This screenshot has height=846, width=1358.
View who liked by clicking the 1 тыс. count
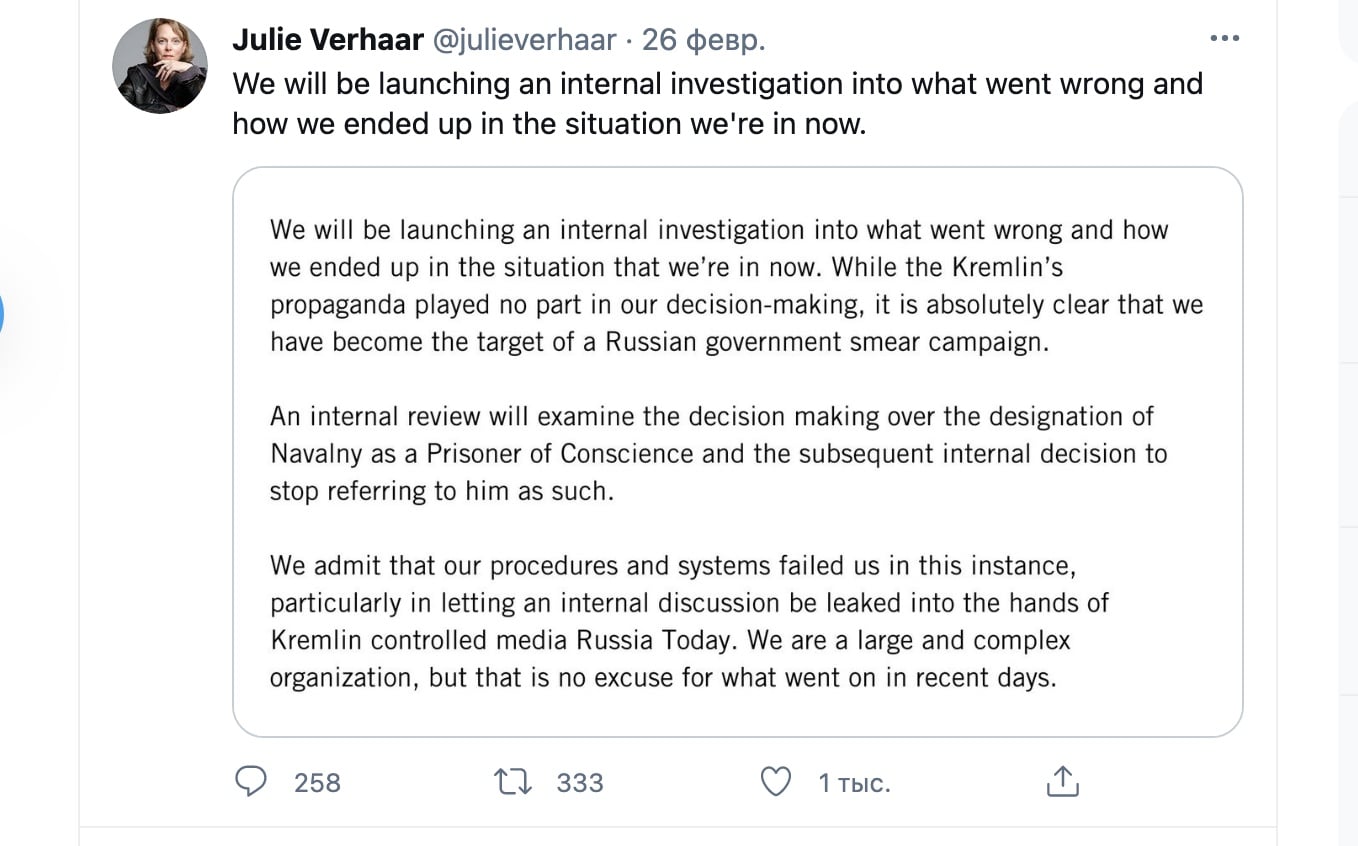click(853, 783)
